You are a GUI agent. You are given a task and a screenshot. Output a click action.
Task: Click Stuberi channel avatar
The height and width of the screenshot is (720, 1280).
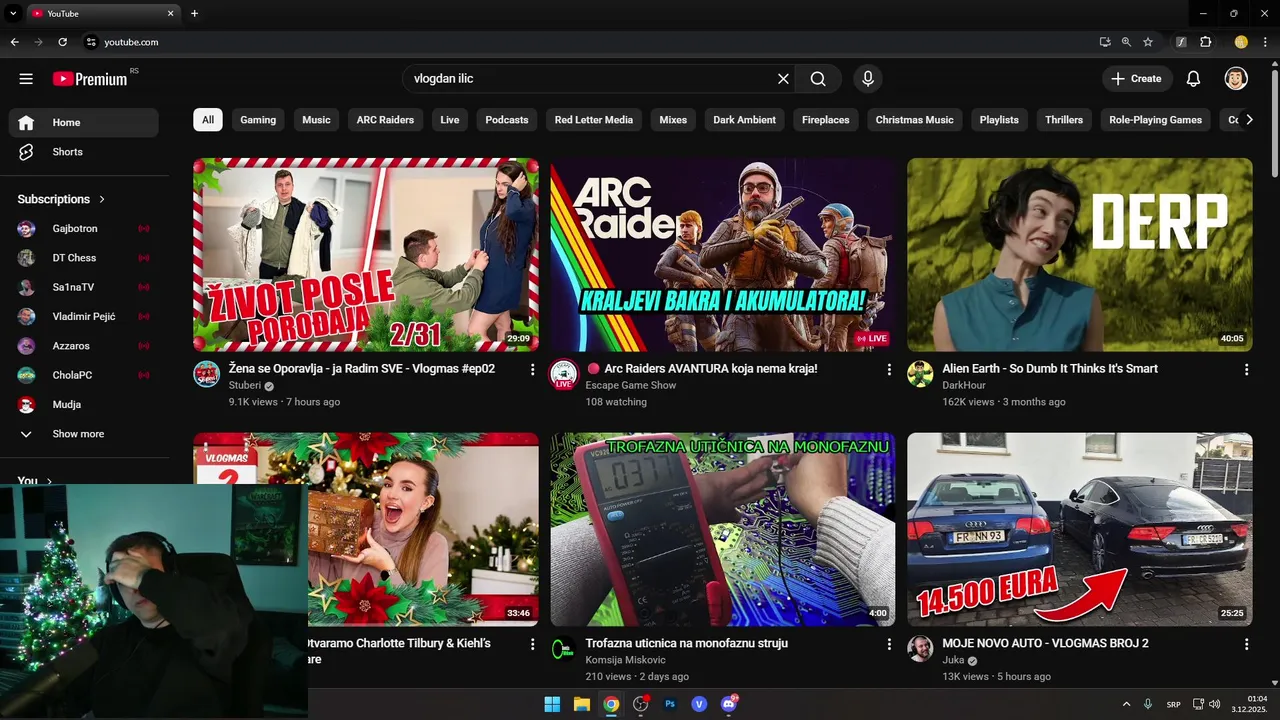207,375
